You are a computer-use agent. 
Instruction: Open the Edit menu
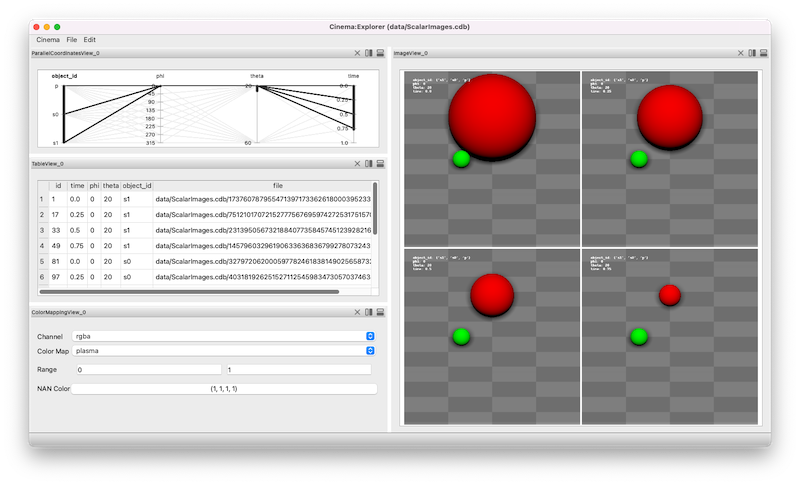pyautogui.click(x=90, y=40)
